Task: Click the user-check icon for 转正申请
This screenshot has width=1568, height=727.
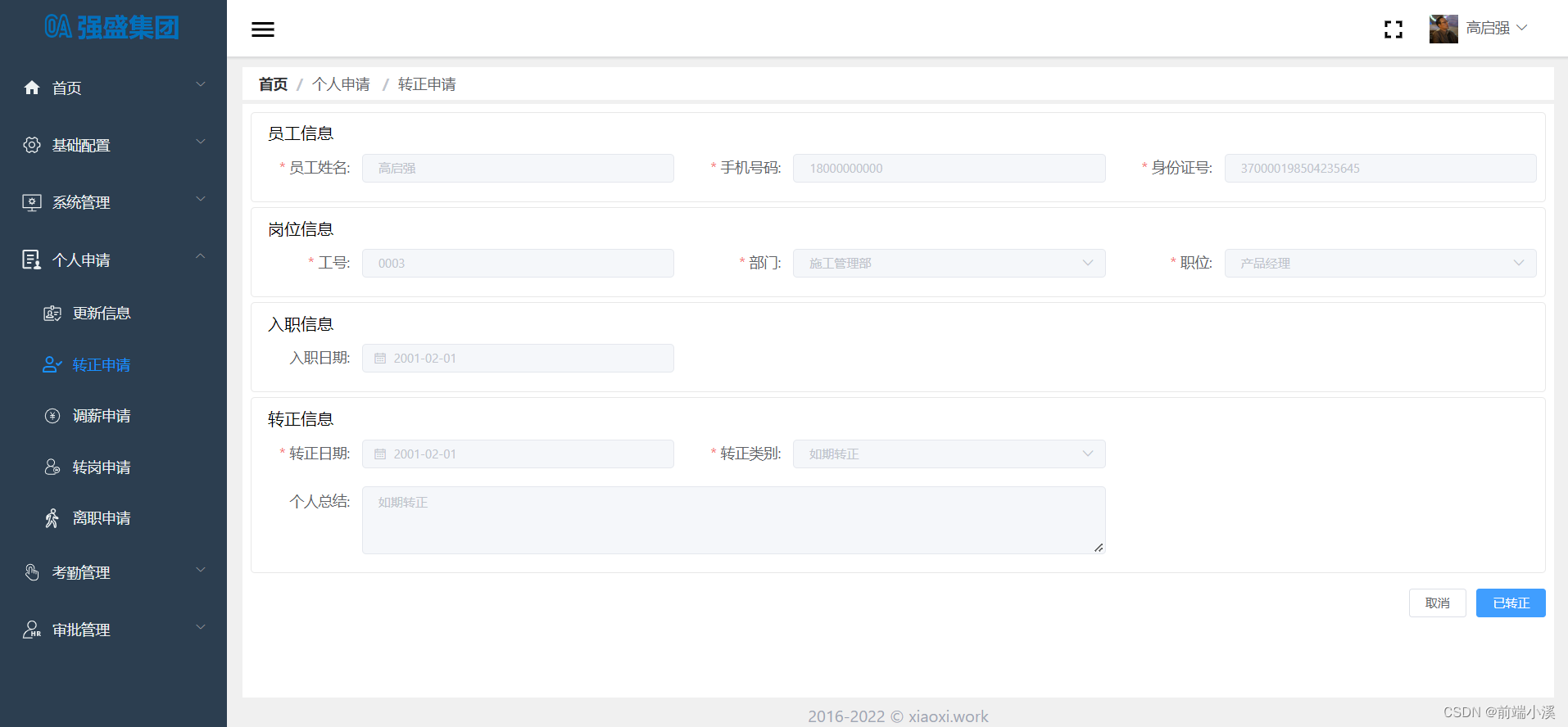Action: pyautogui.click(x=52, y=365)
